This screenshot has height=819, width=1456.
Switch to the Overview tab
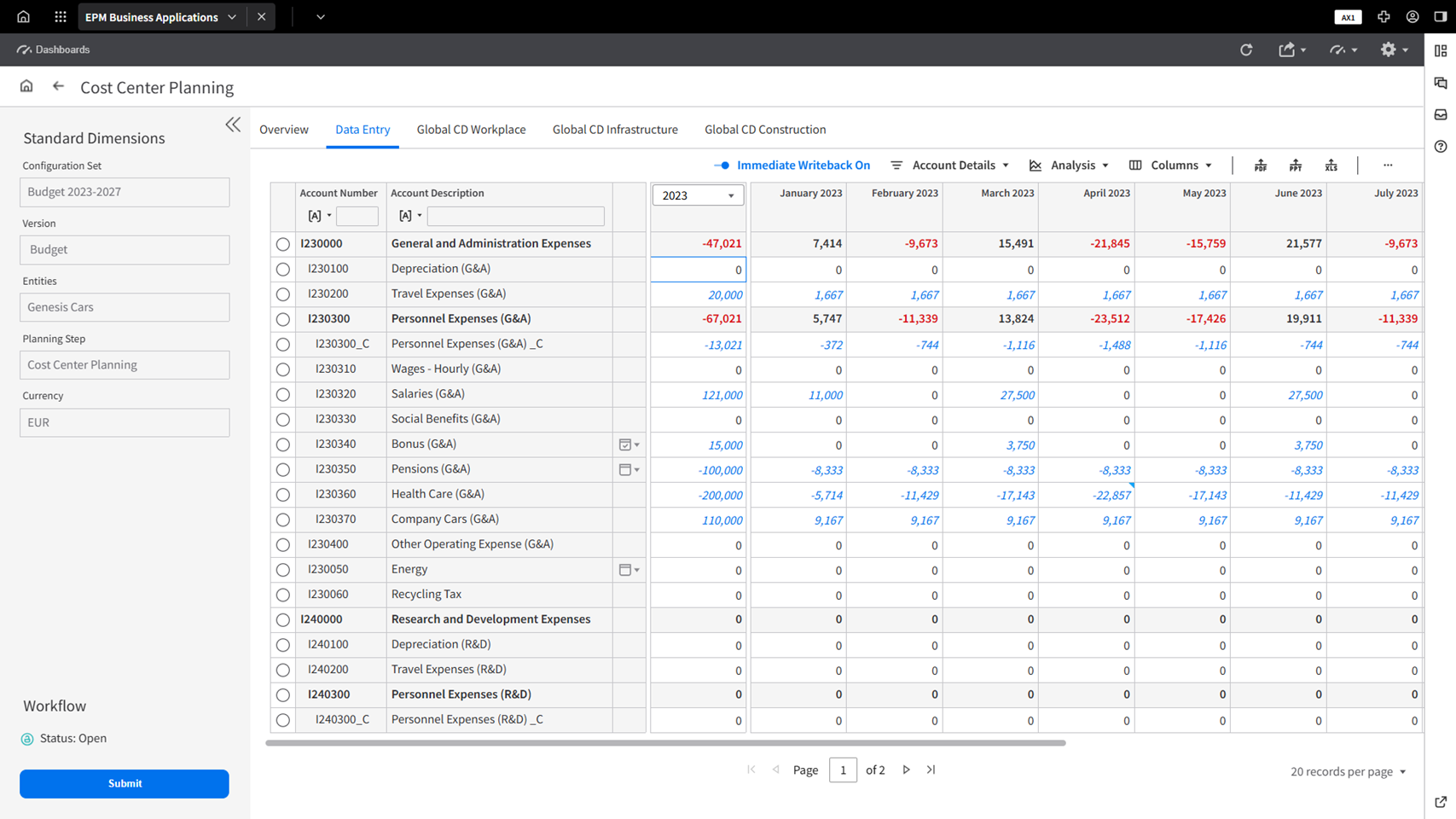click(284, 130)
